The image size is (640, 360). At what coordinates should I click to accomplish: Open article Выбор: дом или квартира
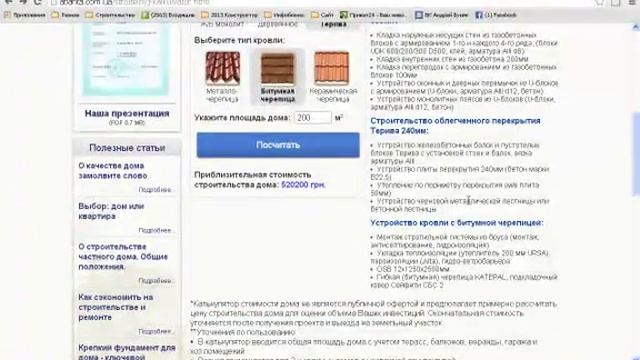(111, 211)
